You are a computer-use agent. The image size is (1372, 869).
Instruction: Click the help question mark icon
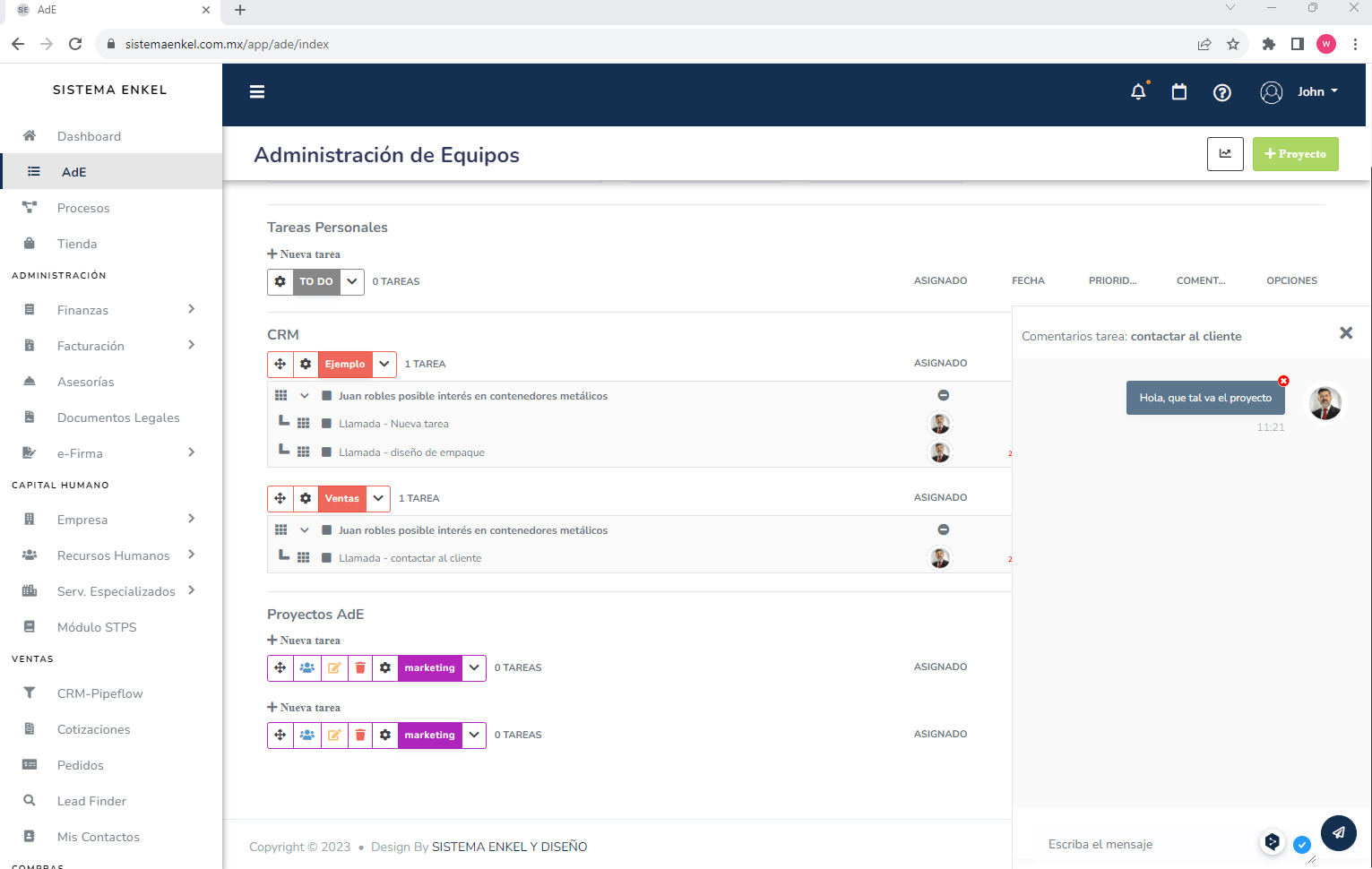click(x=1222, y=91)
